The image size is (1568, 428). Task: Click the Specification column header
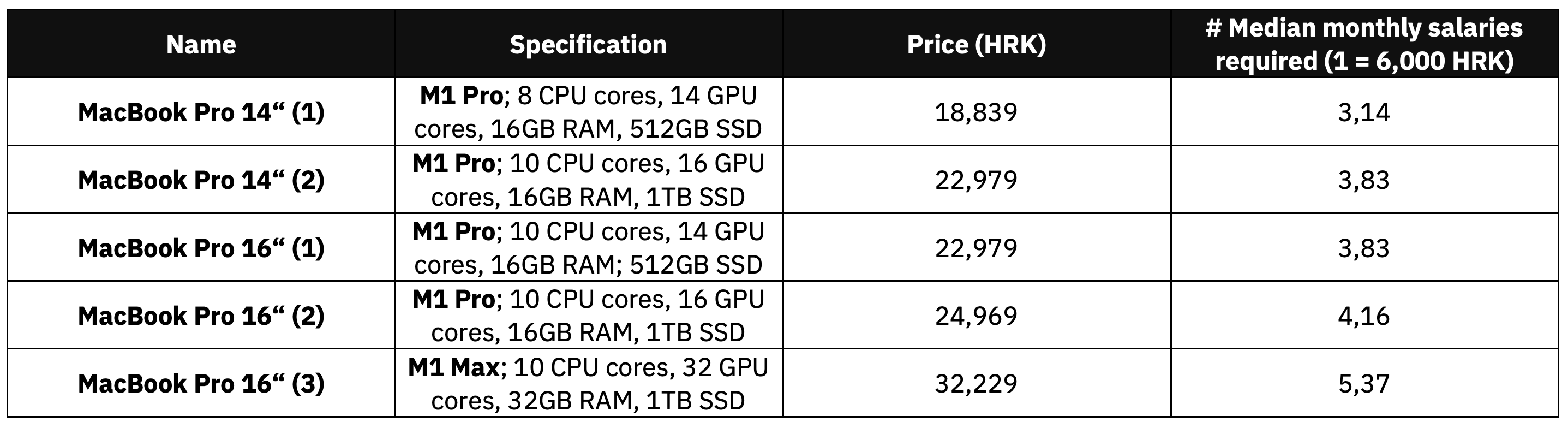[x=588, y=44]
